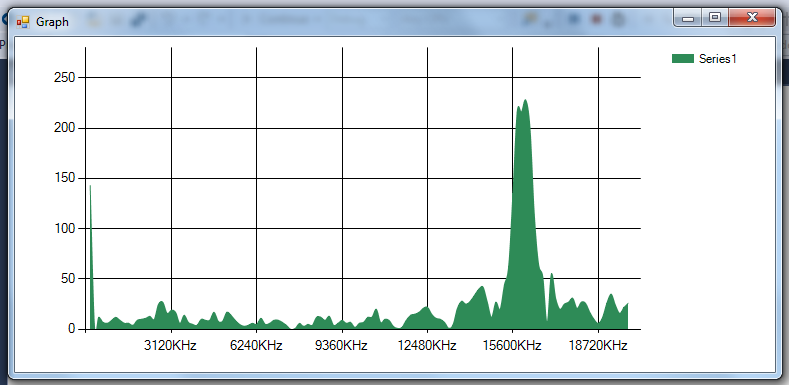This screenshot has height=385, width=789.
Task: Click the 150 y-axis label
Action: [x=64, y=178]
